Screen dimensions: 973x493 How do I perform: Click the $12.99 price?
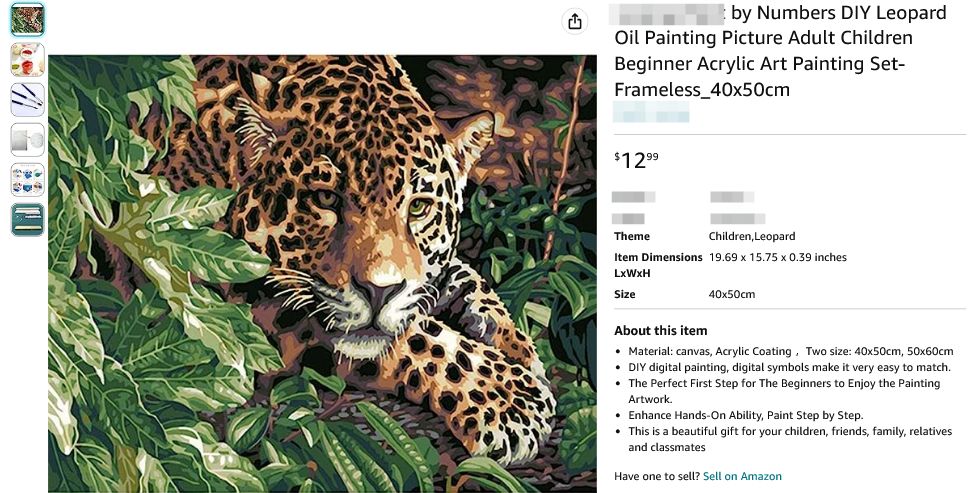pyautogui.click(x=637, y=159)
